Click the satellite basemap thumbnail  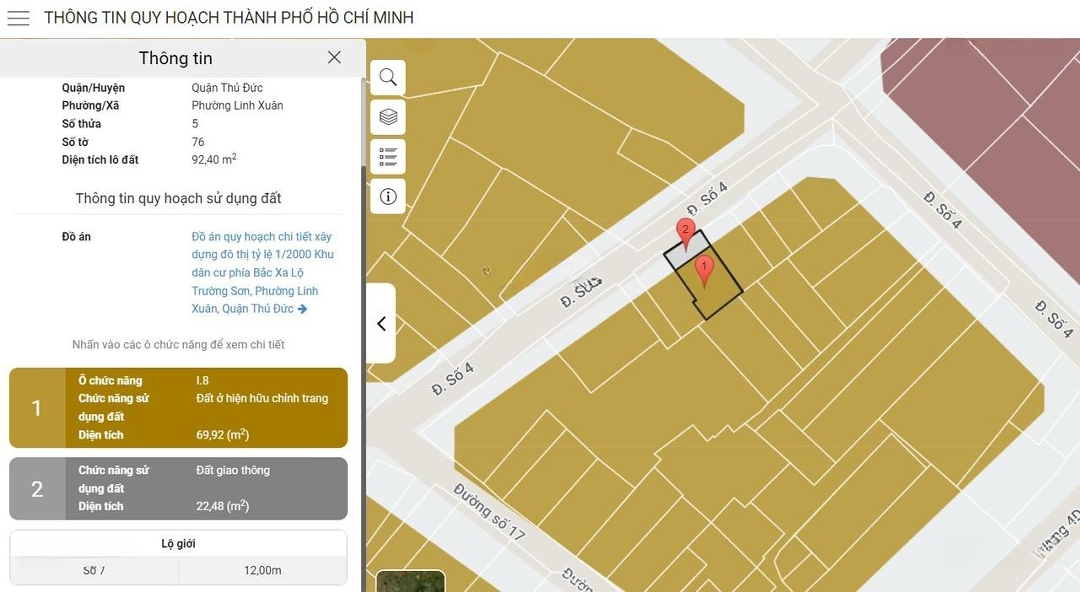(411, 582)
